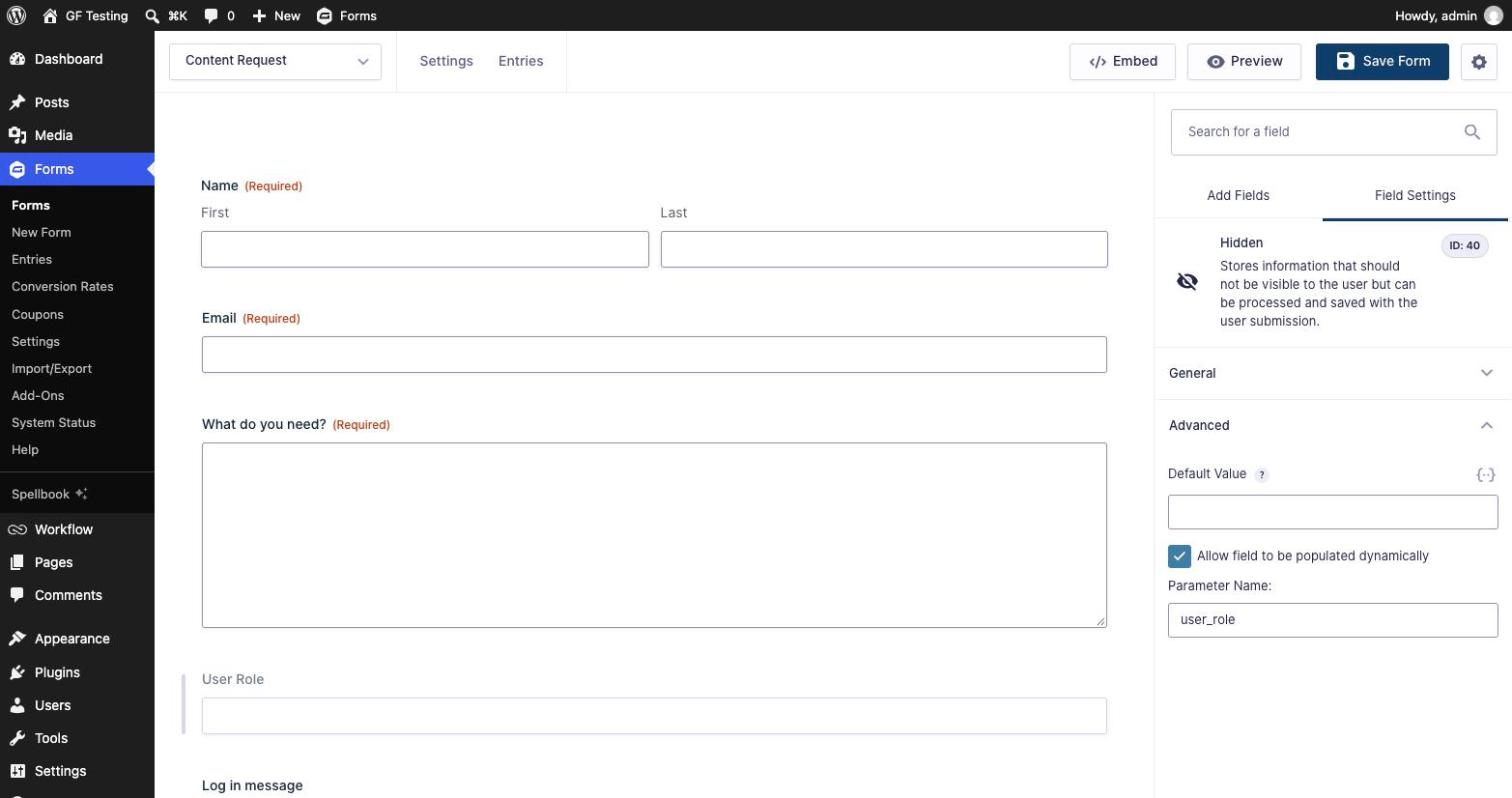
Task: Click the Search for a field box
Action: [x=1334, y=132]
